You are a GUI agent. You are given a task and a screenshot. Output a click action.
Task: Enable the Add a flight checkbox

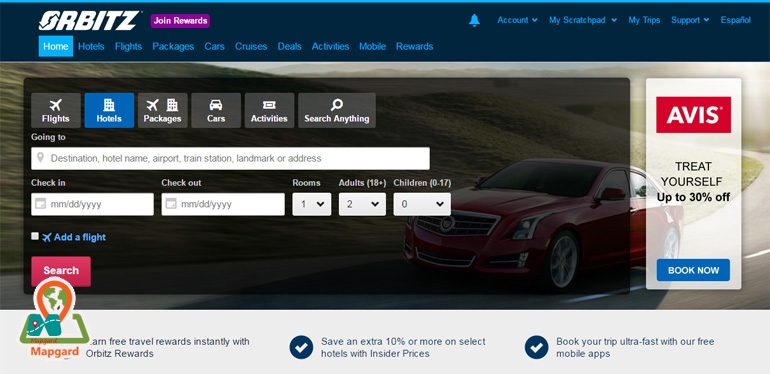tap(35, 236)
